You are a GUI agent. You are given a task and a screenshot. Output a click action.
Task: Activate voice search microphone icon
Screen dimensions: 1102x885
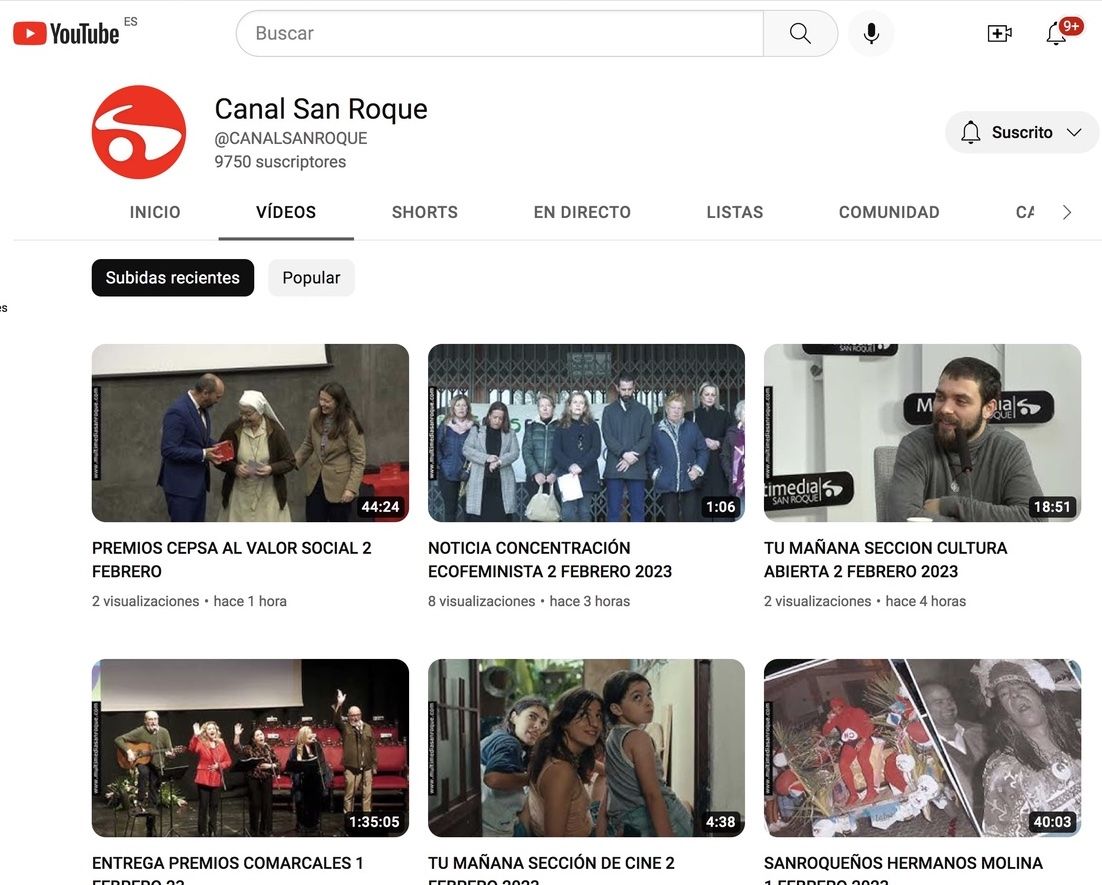871,33
